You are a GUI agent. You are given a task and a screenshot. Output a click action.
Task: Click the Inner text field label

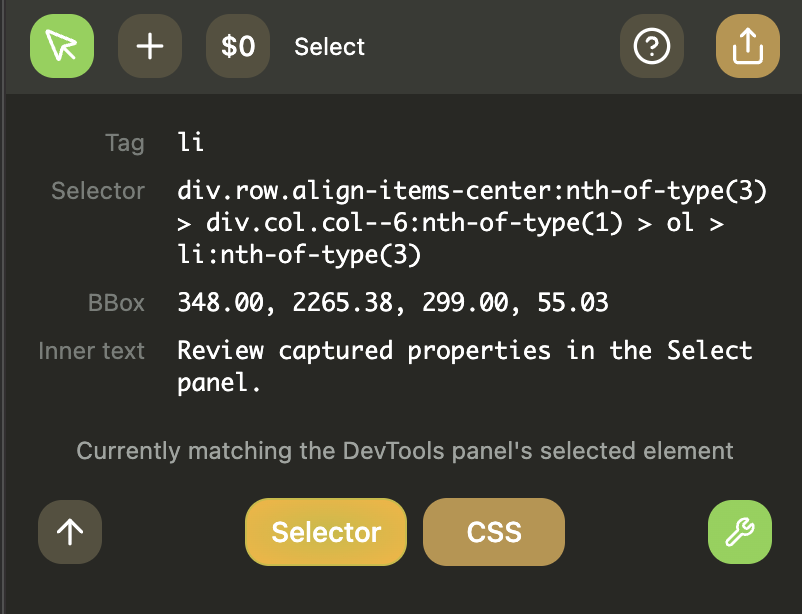(x=91, y=351)
